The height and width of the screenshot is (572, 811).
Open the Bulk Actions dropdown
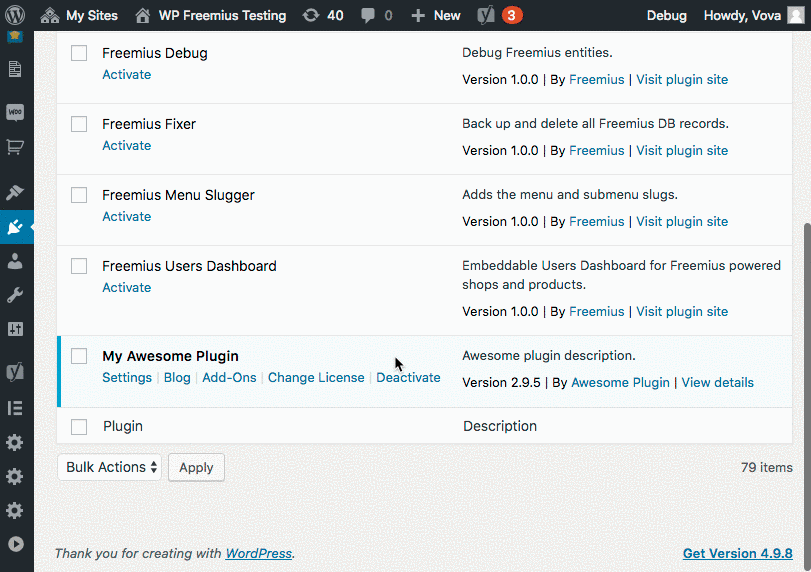click(x=110, y=467)
